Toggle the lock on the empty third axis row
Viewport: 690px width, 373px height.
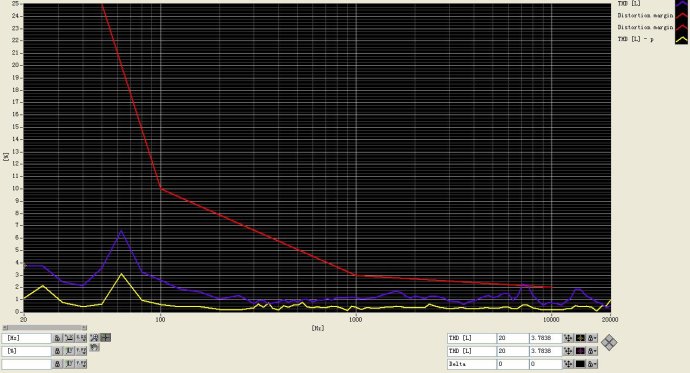pos(57,364)
